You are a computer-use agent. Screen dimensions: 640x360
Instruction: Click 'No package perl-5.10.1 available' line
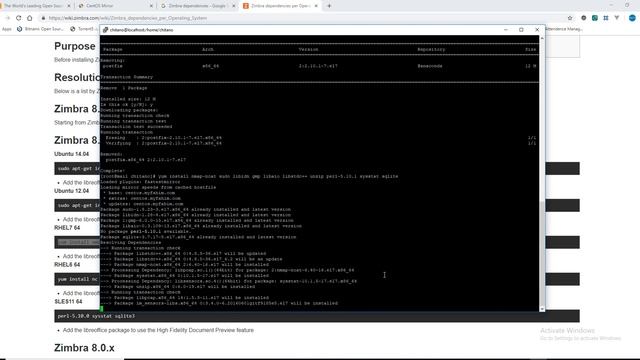(146, 231)
